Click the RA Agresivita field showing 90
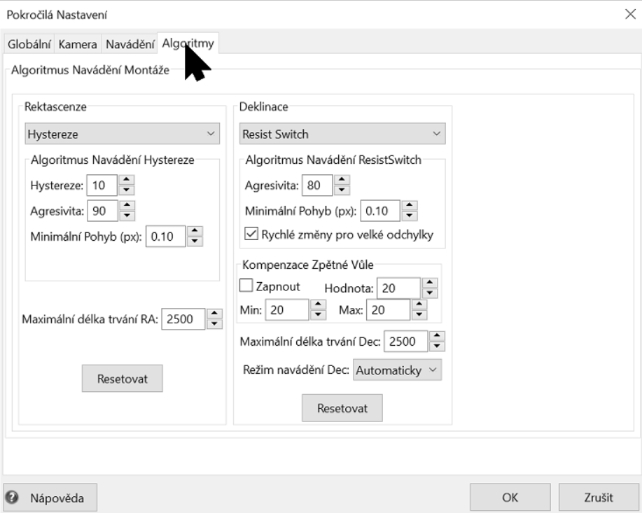Viewport: 642px width, 513px height. pos(102,211)
